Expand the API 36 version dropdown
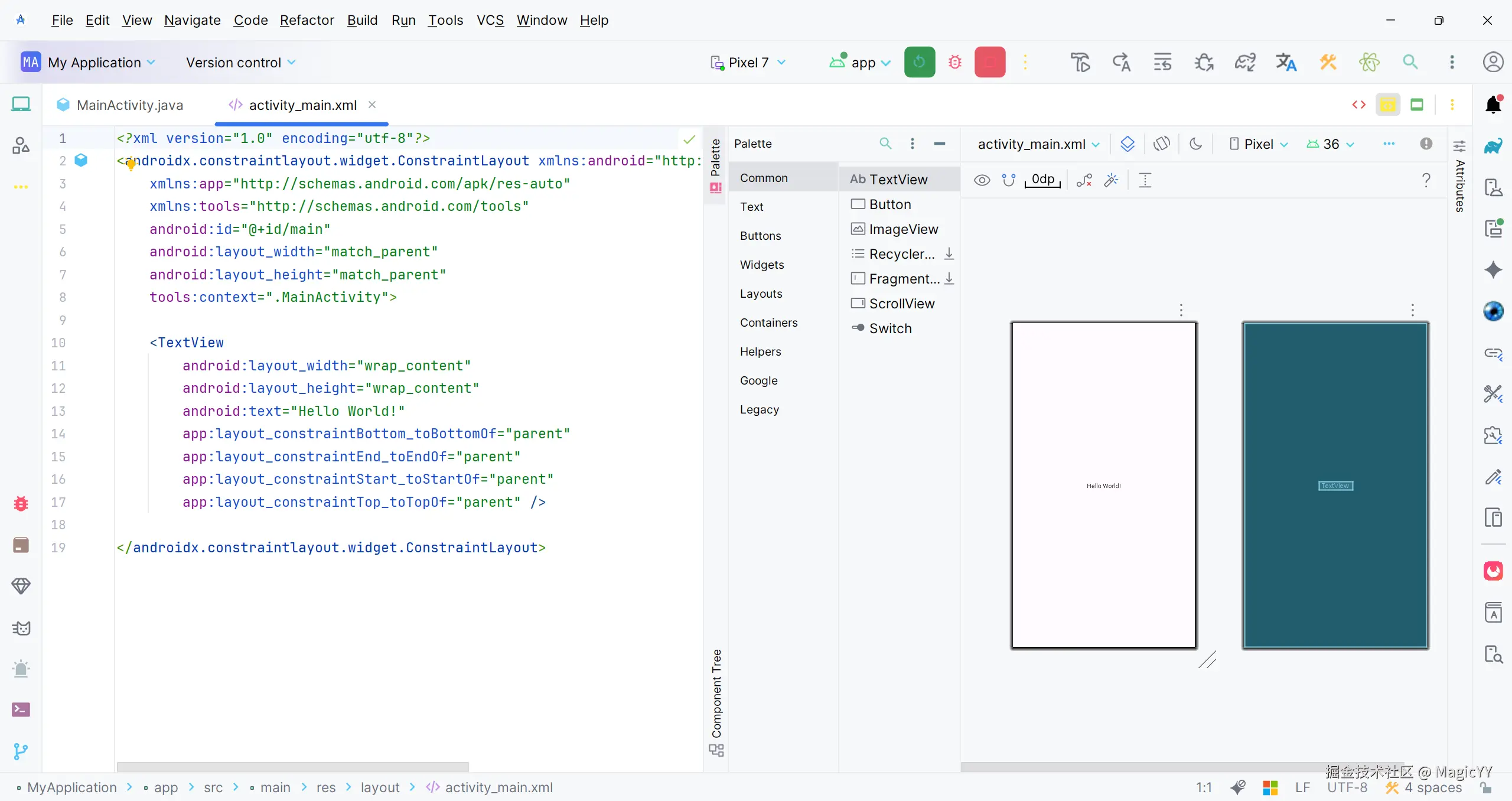This screenshot has height=801, width=1512. click(x=1331, y=144)
